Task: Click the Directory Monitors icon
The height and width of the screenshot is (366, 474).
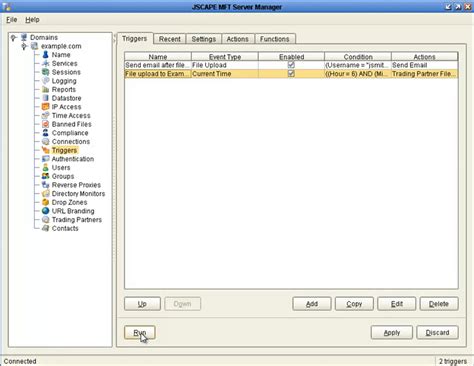Action: (46, 193)
